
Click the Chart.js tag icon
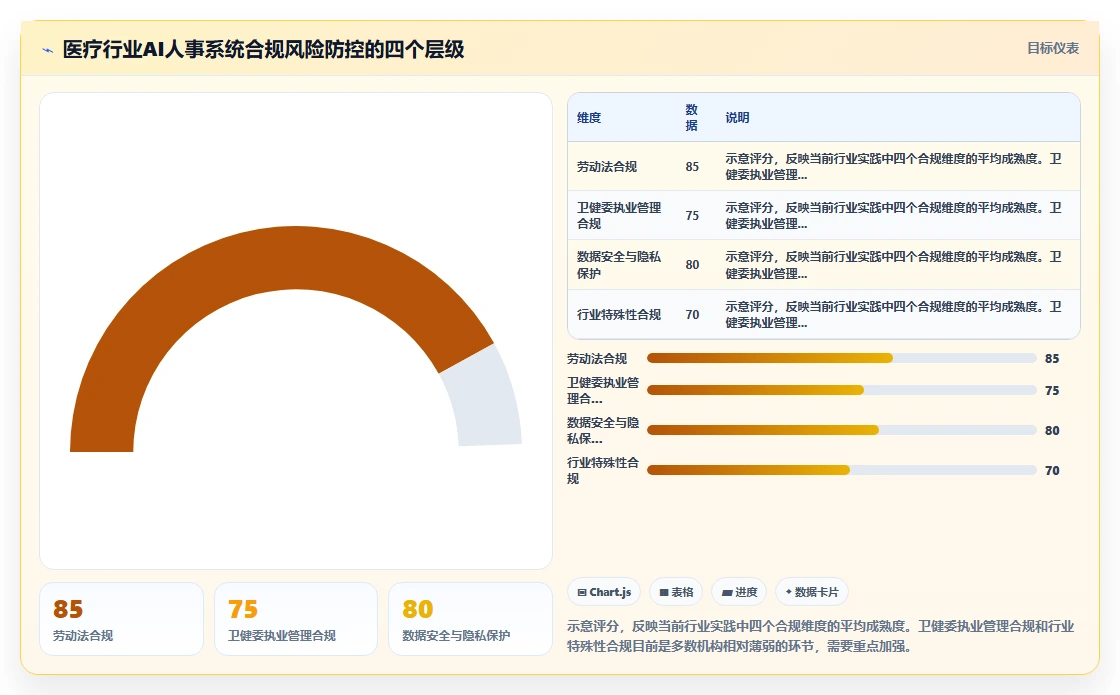pyautogui.click(x=582, y=592)
